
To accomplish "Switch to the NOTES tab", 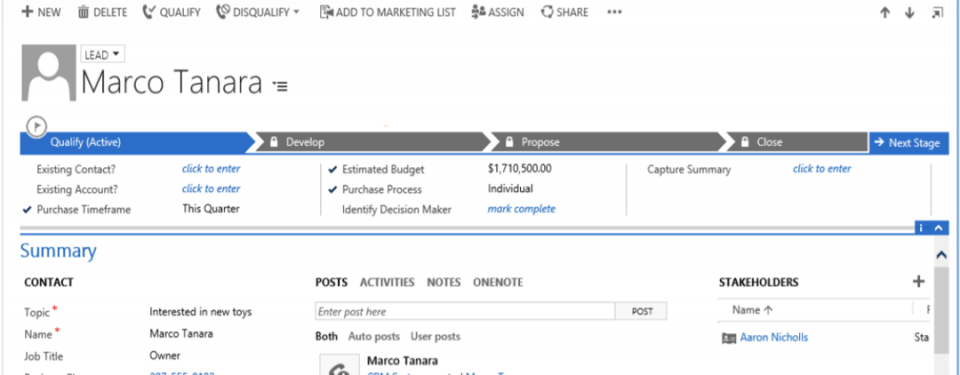I will (444, 282).
